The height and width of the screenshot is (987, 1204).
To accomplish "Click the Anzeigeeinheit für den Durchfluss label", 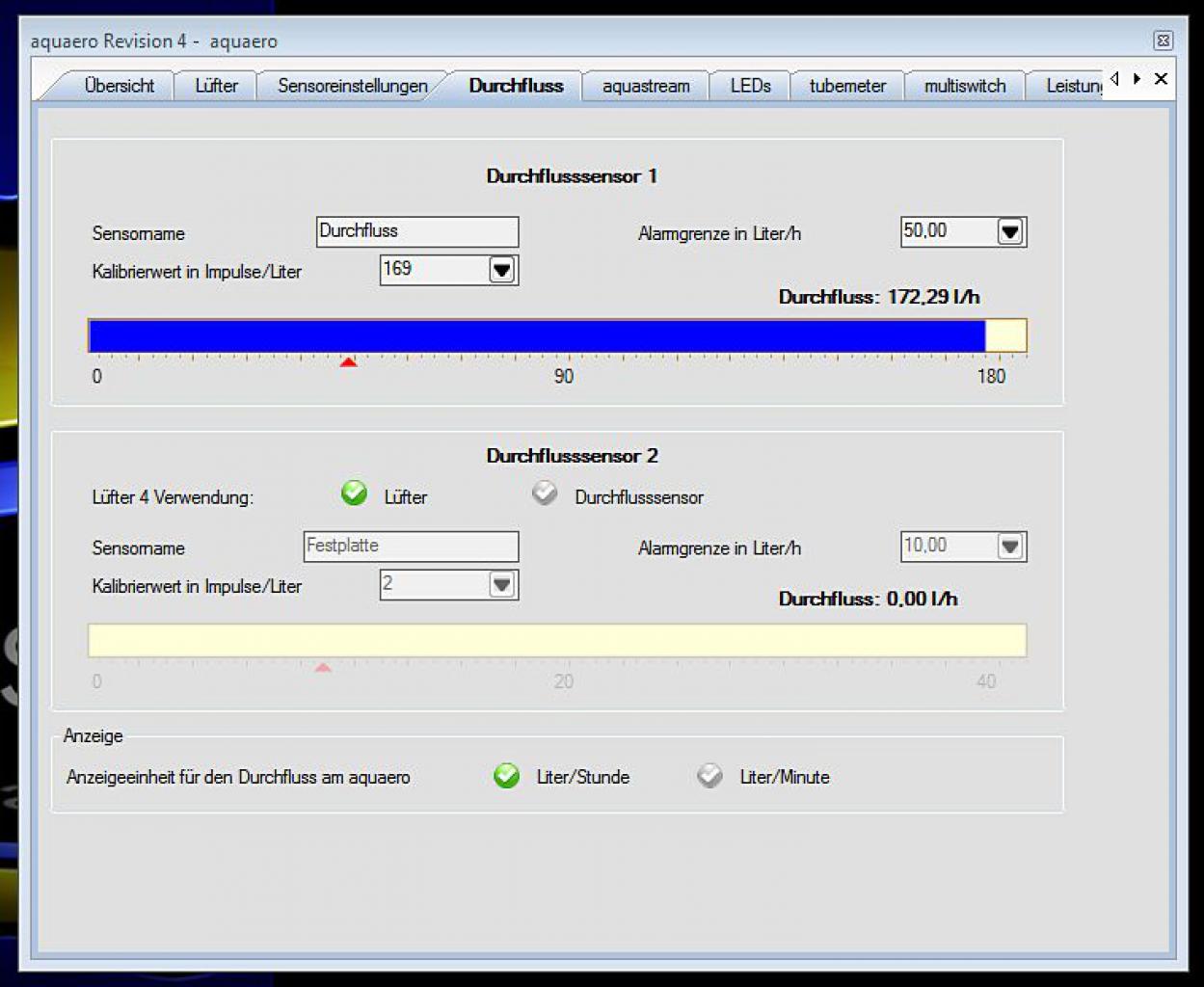I will coord(238,777).
